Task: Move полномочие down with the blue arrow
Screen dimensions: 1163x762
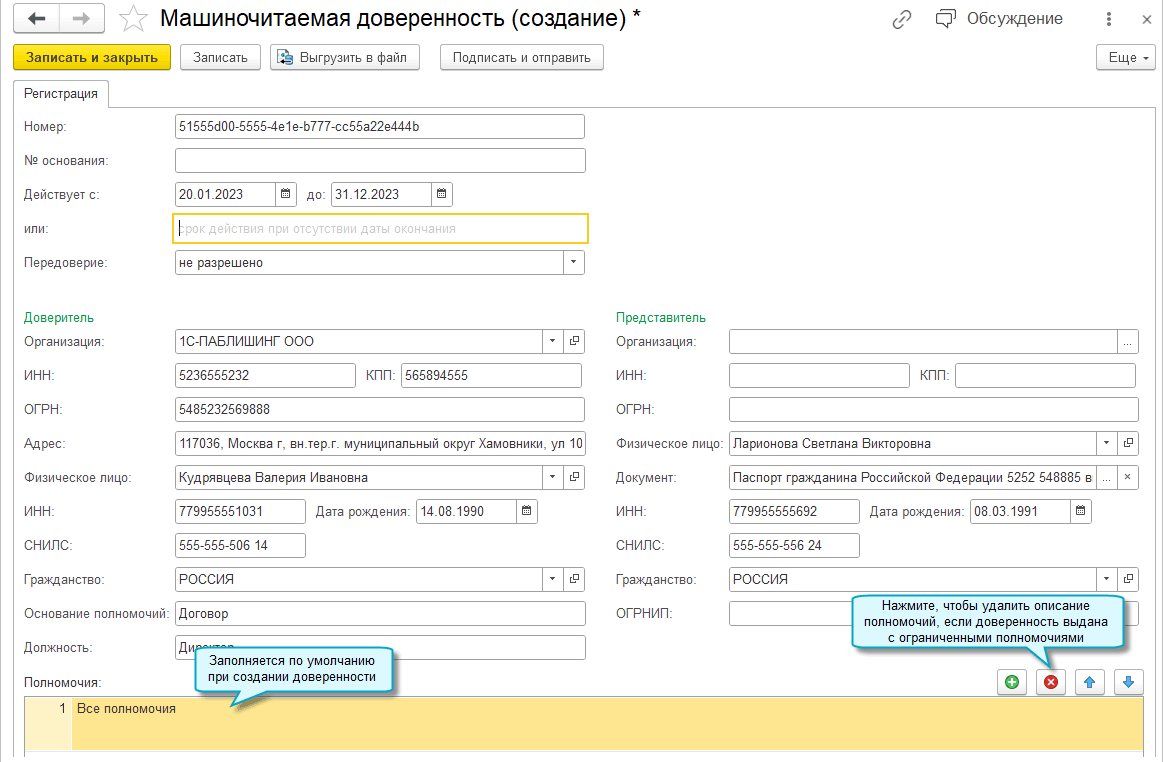Action: coord(1128,682)
